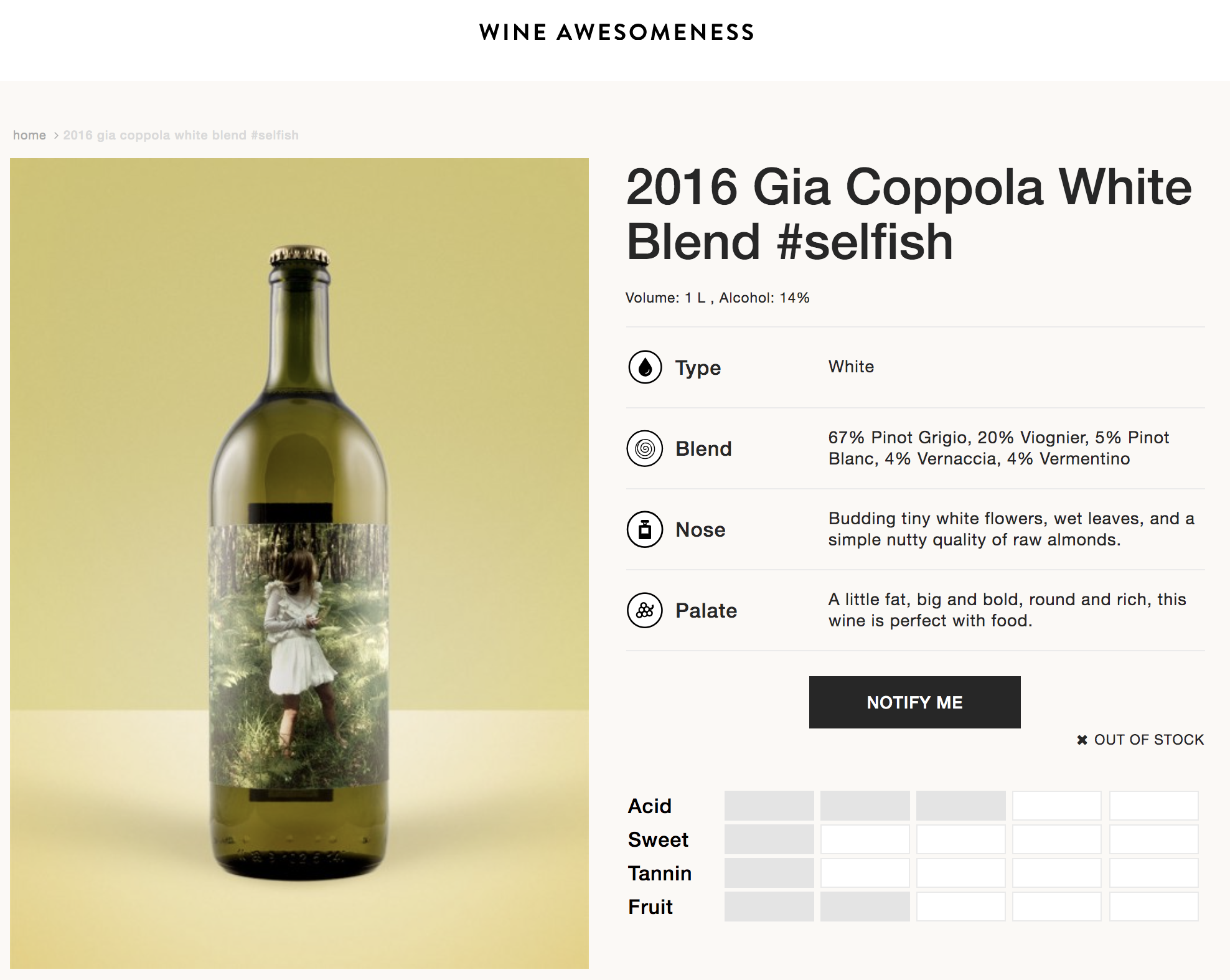Click the Type droplet icon
Image resolution: width=1230 pixels, height=980 pixels.
645,367
